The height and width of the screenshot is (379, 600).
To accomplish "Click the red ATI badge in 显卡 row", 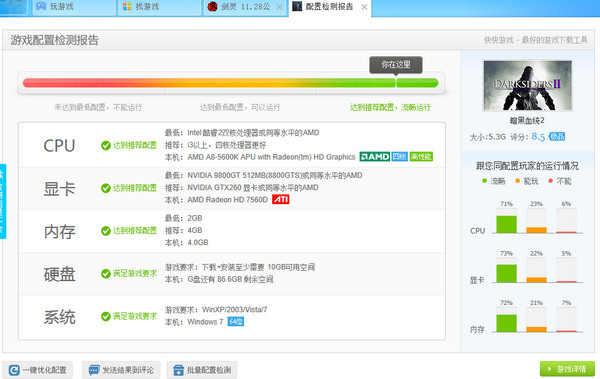I will tap(280, 199).
